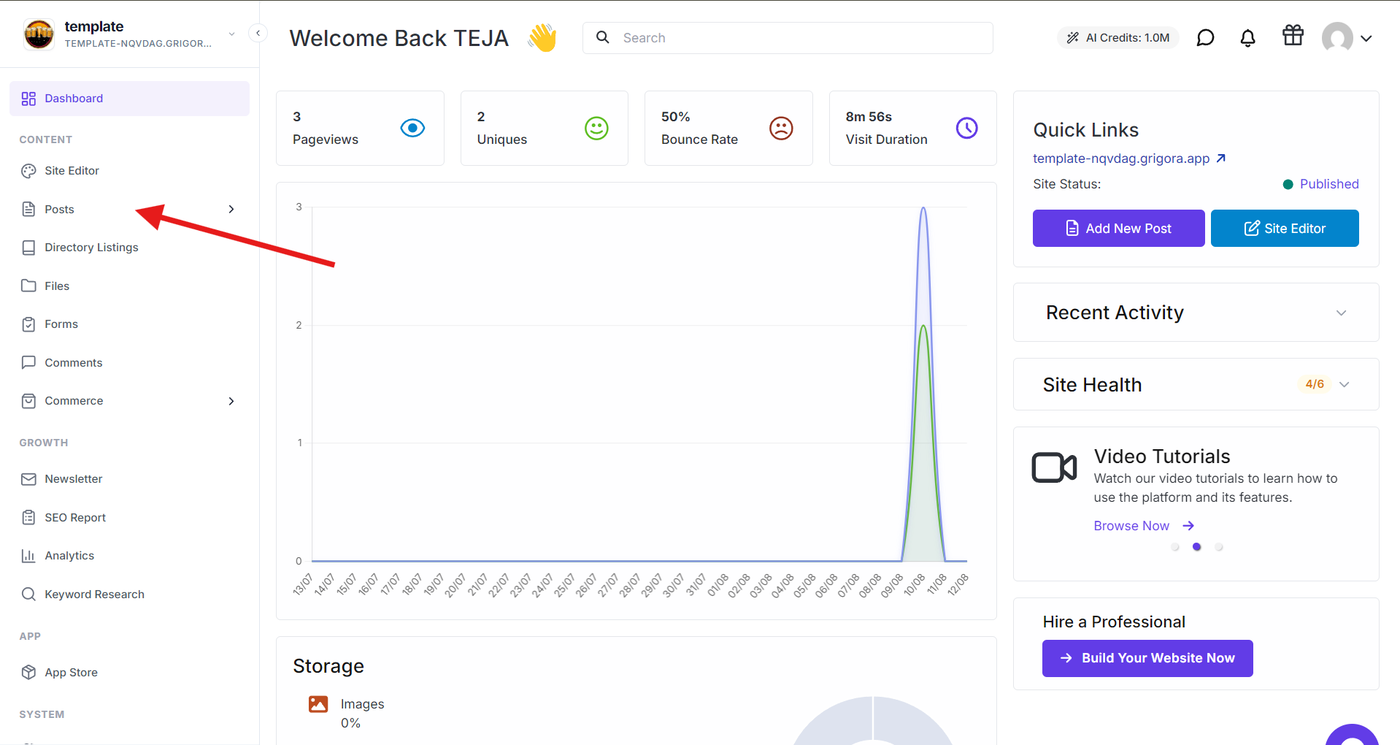
Task: Open the notifications bell icon
Action: [1248, 38]
